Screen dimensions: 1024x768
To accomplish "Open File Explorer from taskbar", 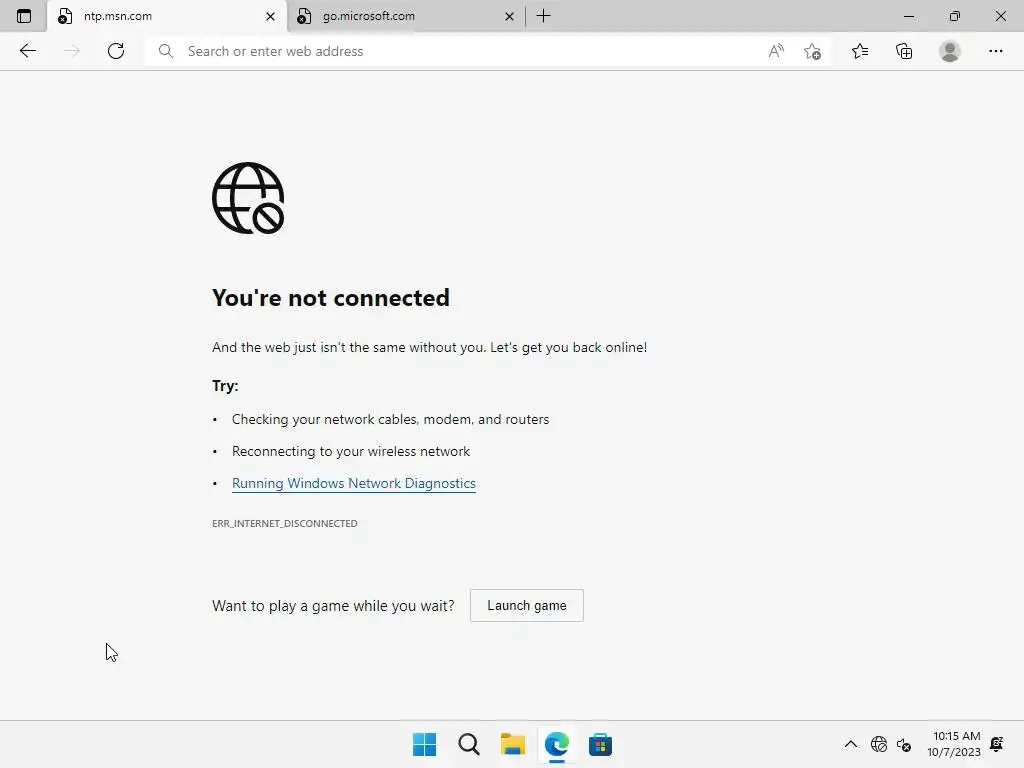I will [513, 744].
